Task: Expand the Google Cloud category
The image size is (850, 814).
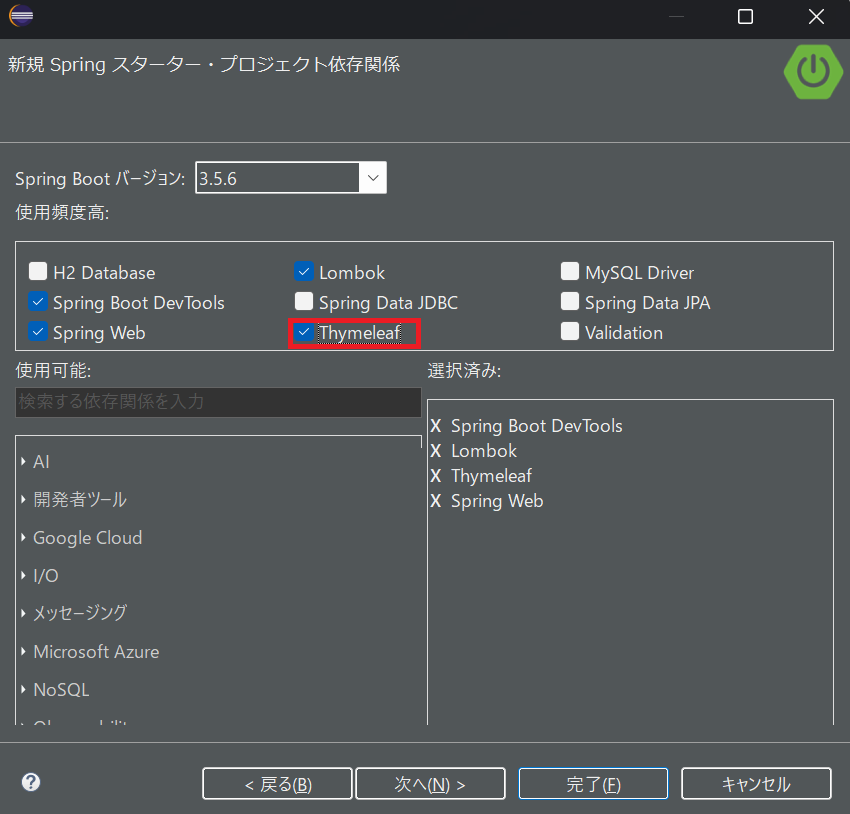Action: [x=23, y=538]
